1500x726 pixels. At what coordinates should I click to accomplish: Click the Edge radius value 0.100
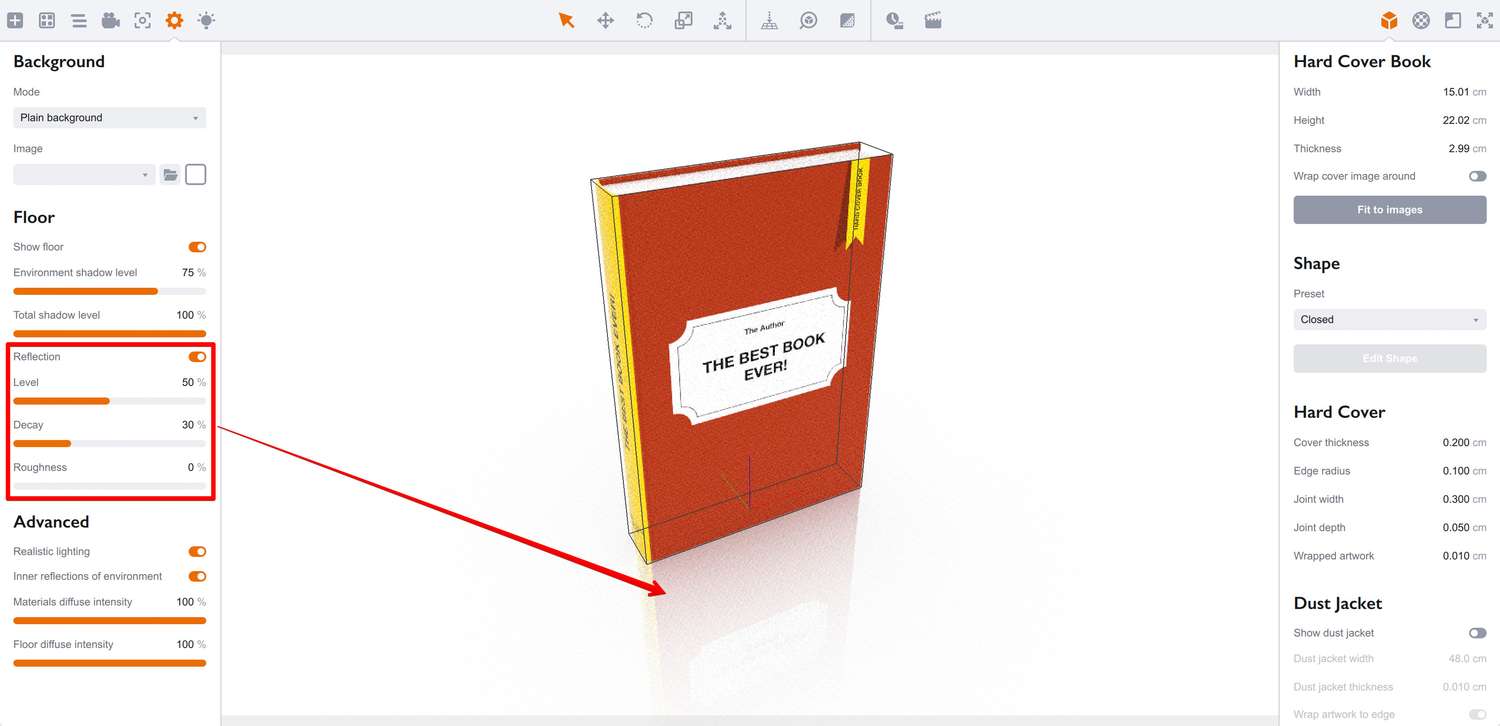(1456, 471)
